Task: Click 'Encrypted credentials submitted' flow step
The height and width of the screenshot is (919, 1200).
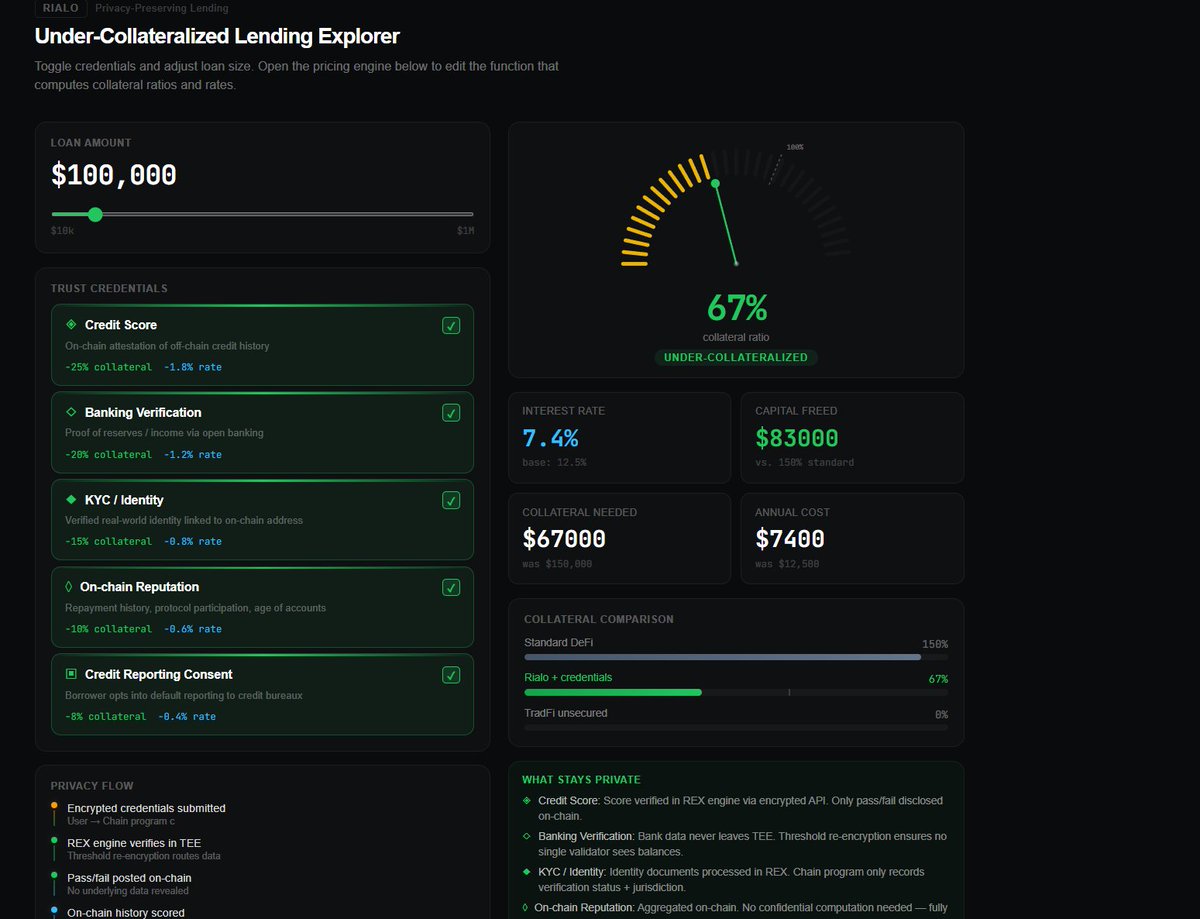Action: (146, 808)
